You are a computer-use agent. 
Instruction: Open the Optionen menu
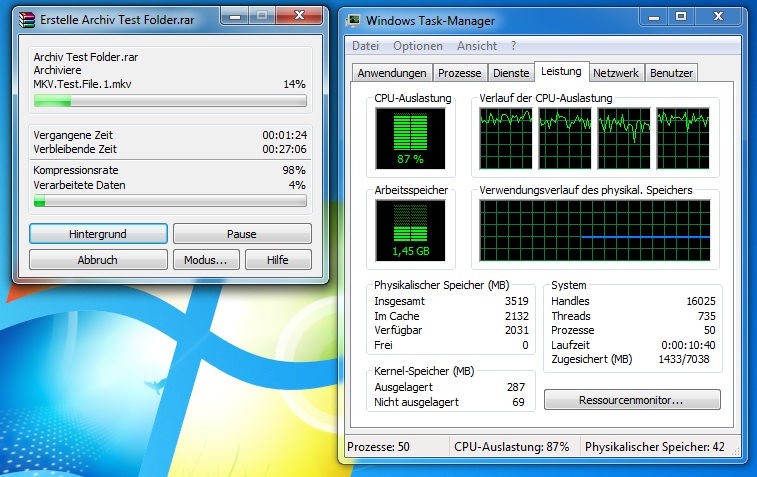(x=418, y=46)
